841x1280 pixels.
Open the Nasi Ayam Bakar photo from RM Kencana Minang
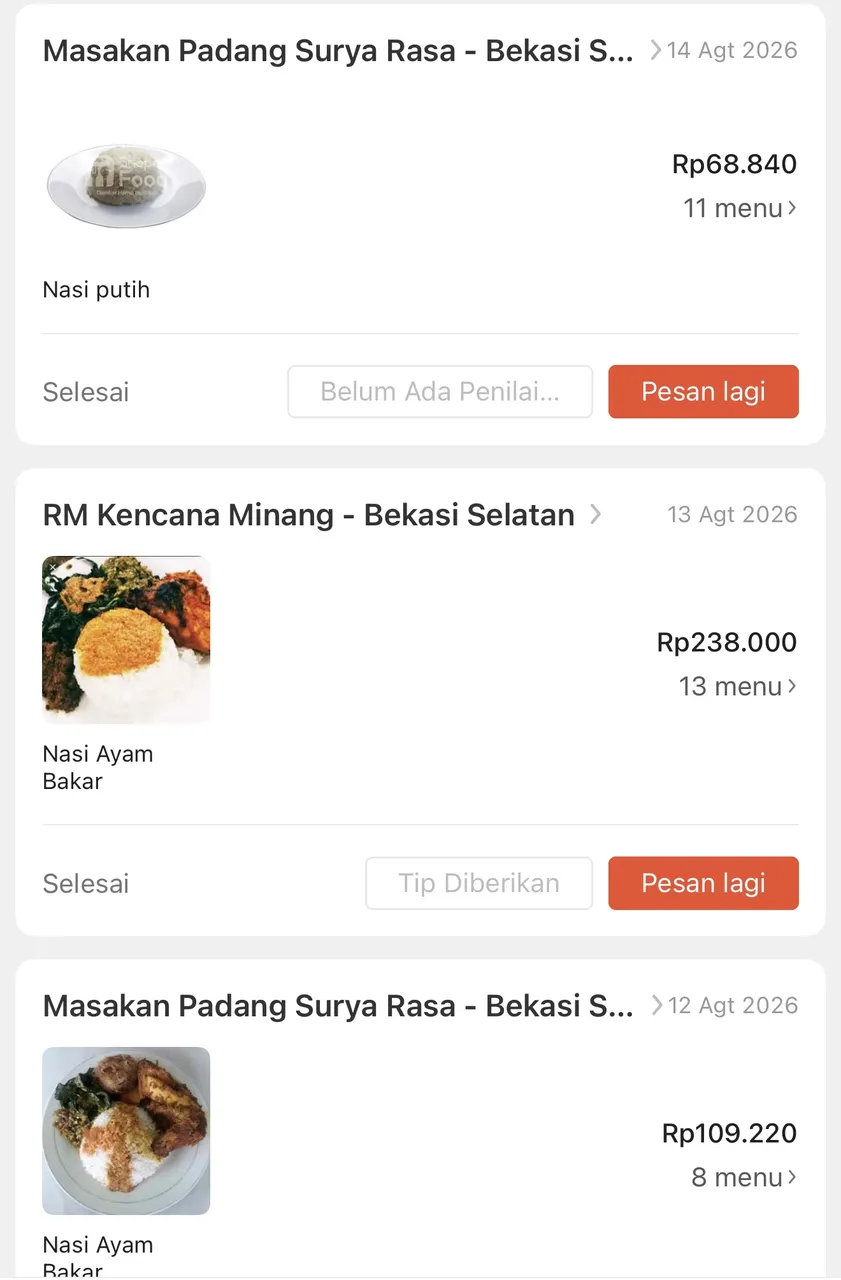click(126, 640)
